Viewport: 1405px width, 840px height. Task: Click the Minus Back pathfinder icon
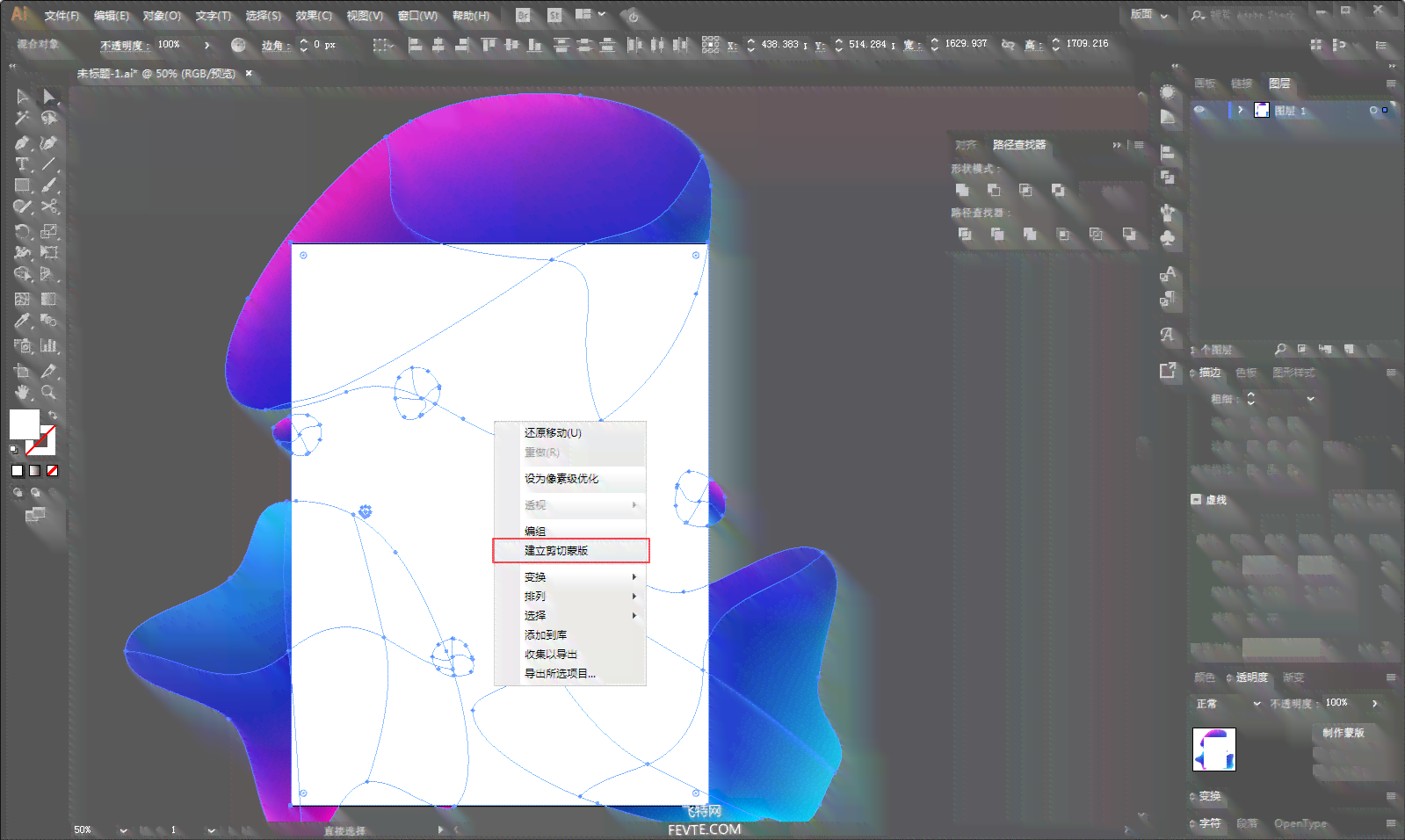(1129, 234)
